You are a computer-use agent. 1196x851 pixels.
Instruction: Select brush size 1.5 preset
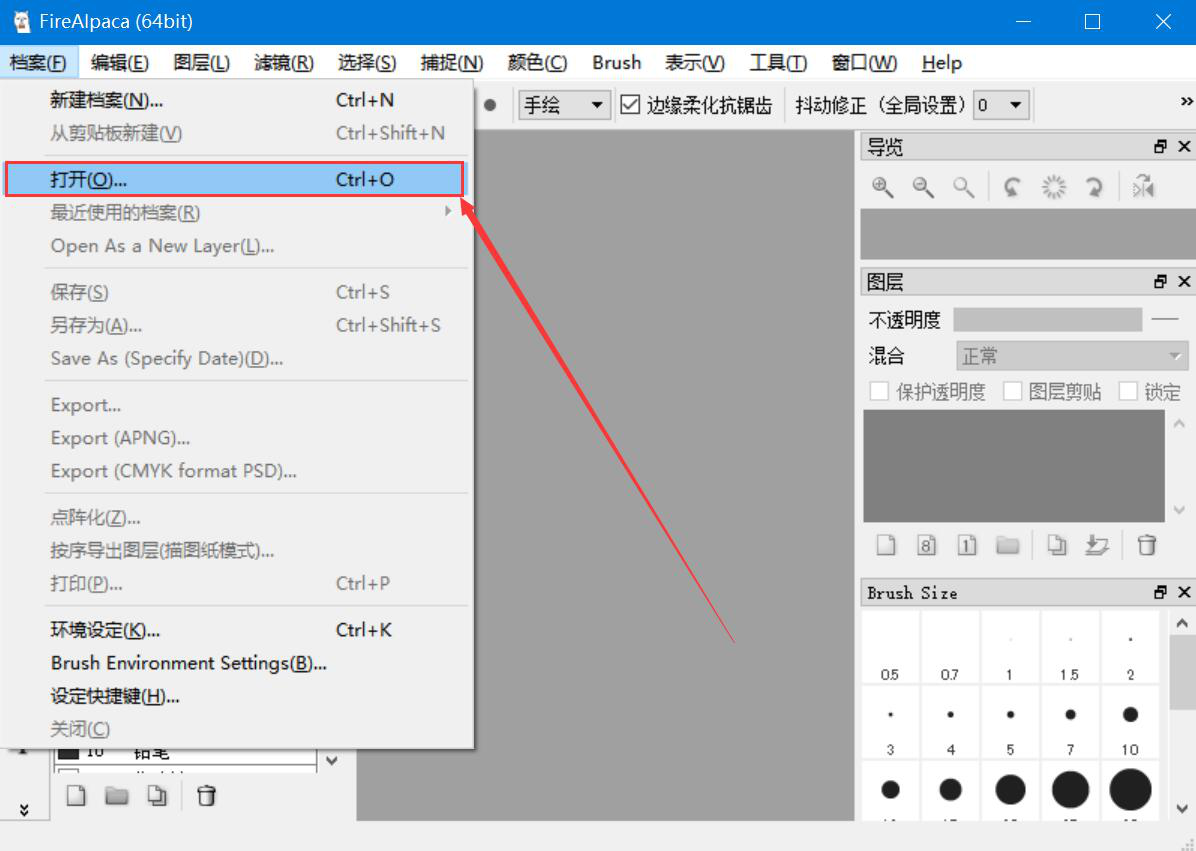pos(1070,647)
